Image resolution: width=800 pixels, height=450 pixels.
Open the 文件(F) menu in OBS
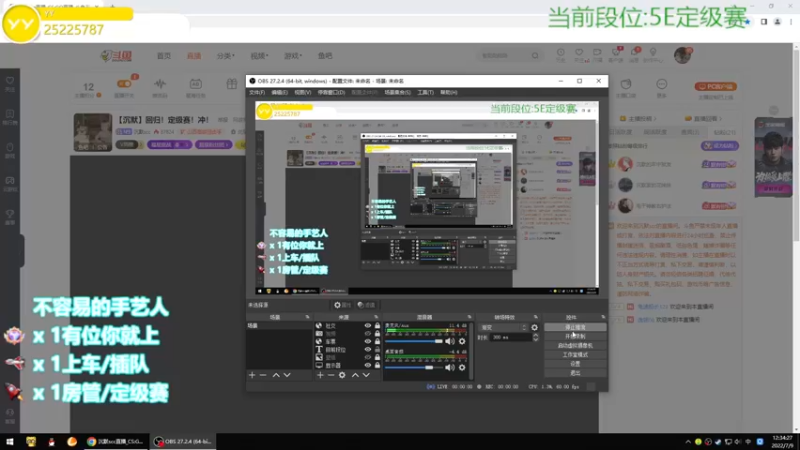(257, 92)
